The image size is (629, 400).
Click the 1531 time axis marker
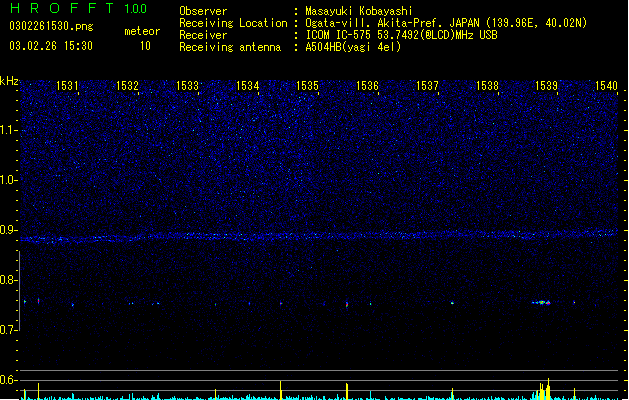[67, 86]
